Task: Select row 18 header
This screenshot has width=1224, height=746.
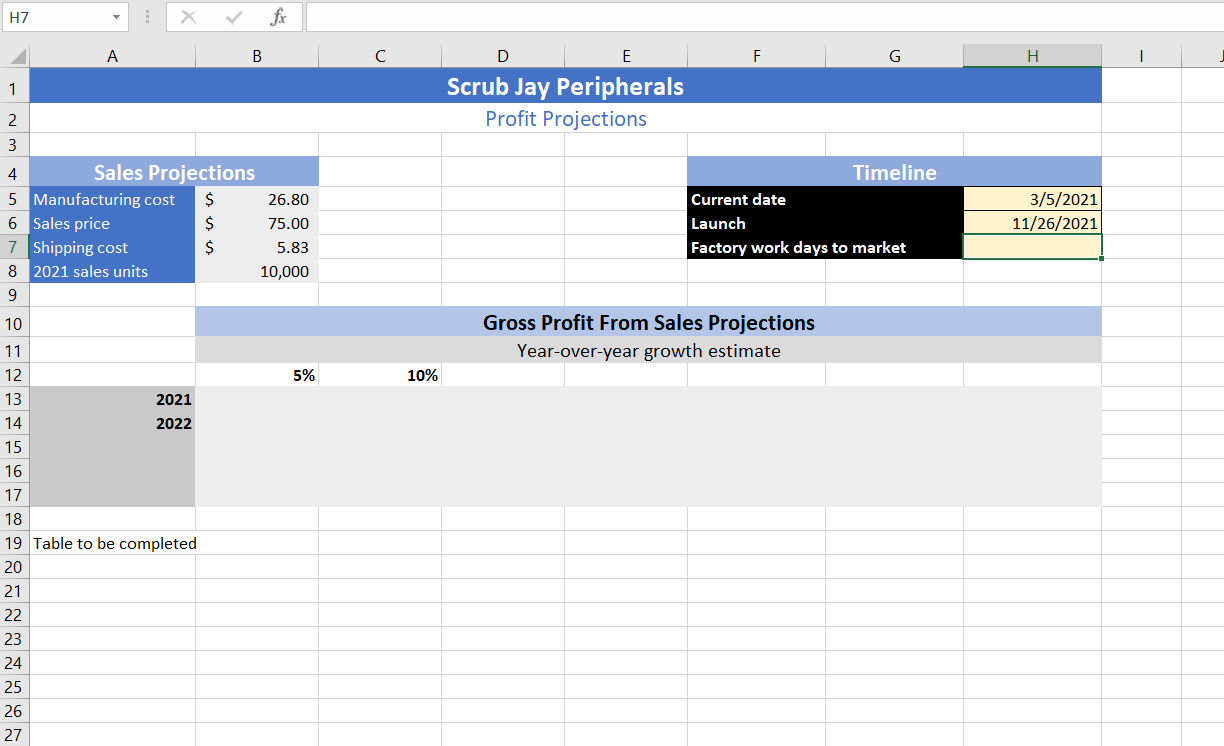Action: click(15, 519)
